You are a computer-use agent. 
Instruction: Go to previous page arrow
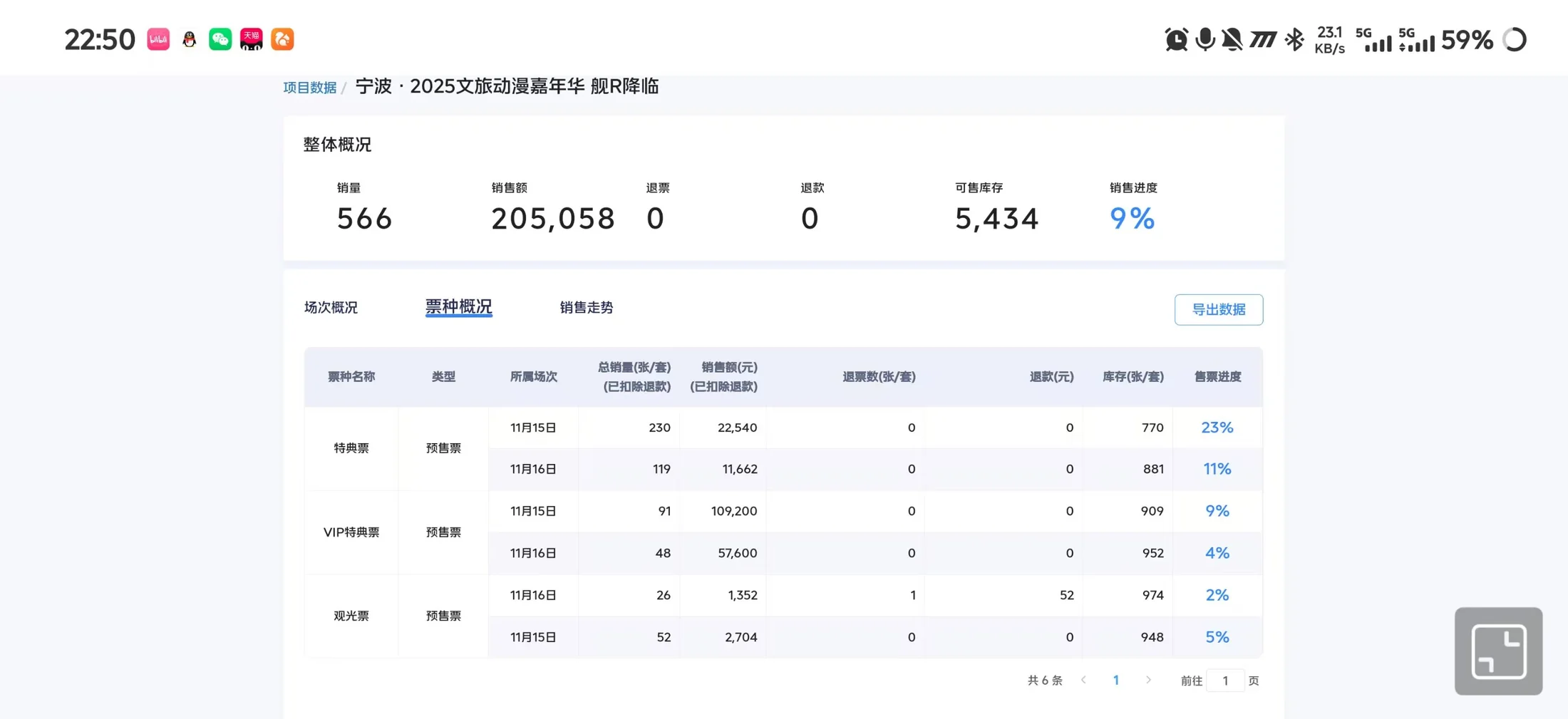click(1083, 680)
